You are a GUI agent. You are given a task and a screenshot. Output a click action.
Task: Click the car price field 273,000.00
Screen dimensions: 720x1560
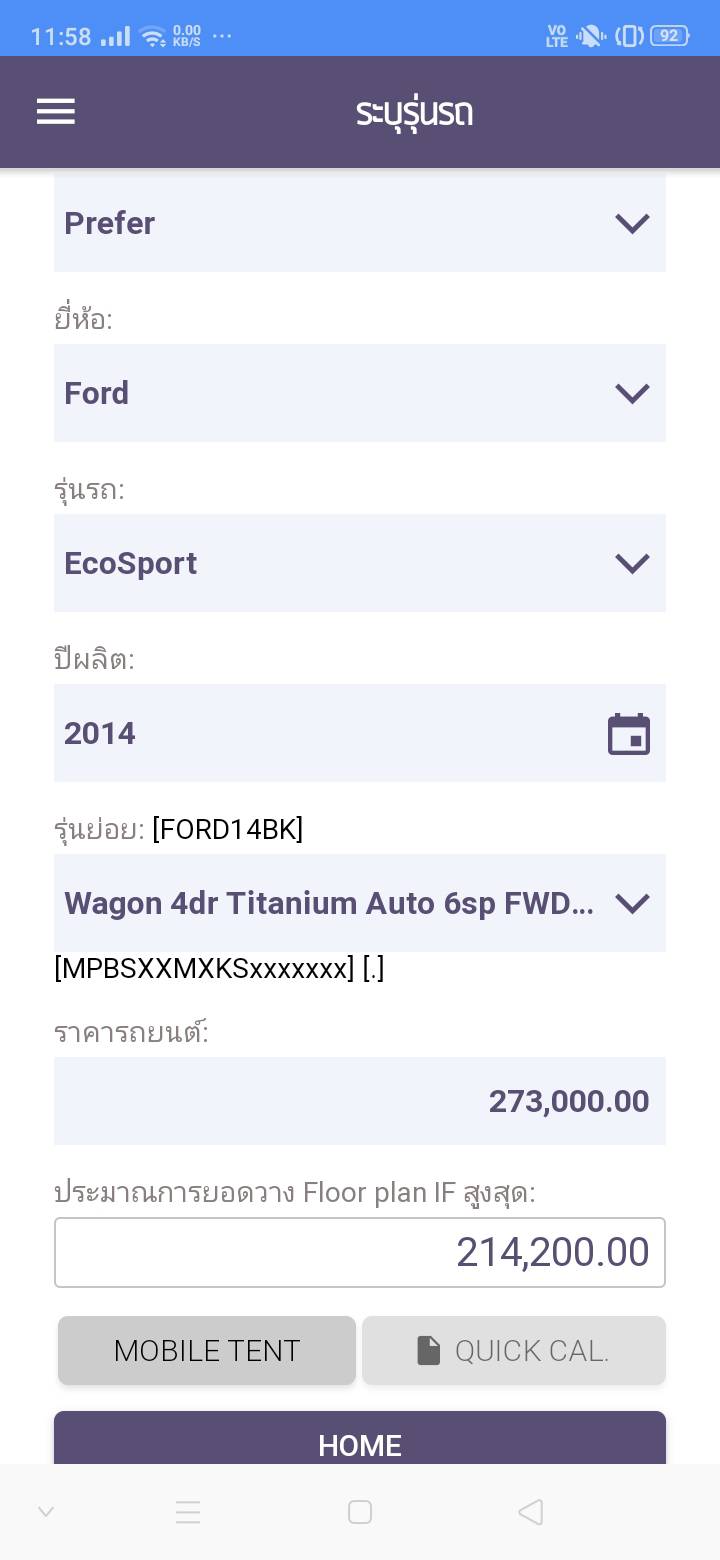[359, 1101]
